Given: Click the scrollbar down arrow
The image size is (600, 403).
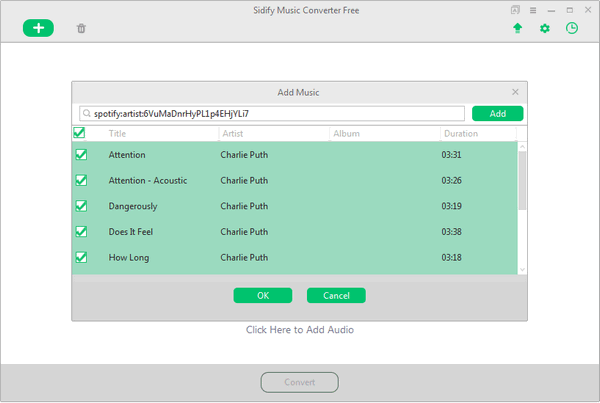Looking at the screenshot, I should click(x=522, y=270).
